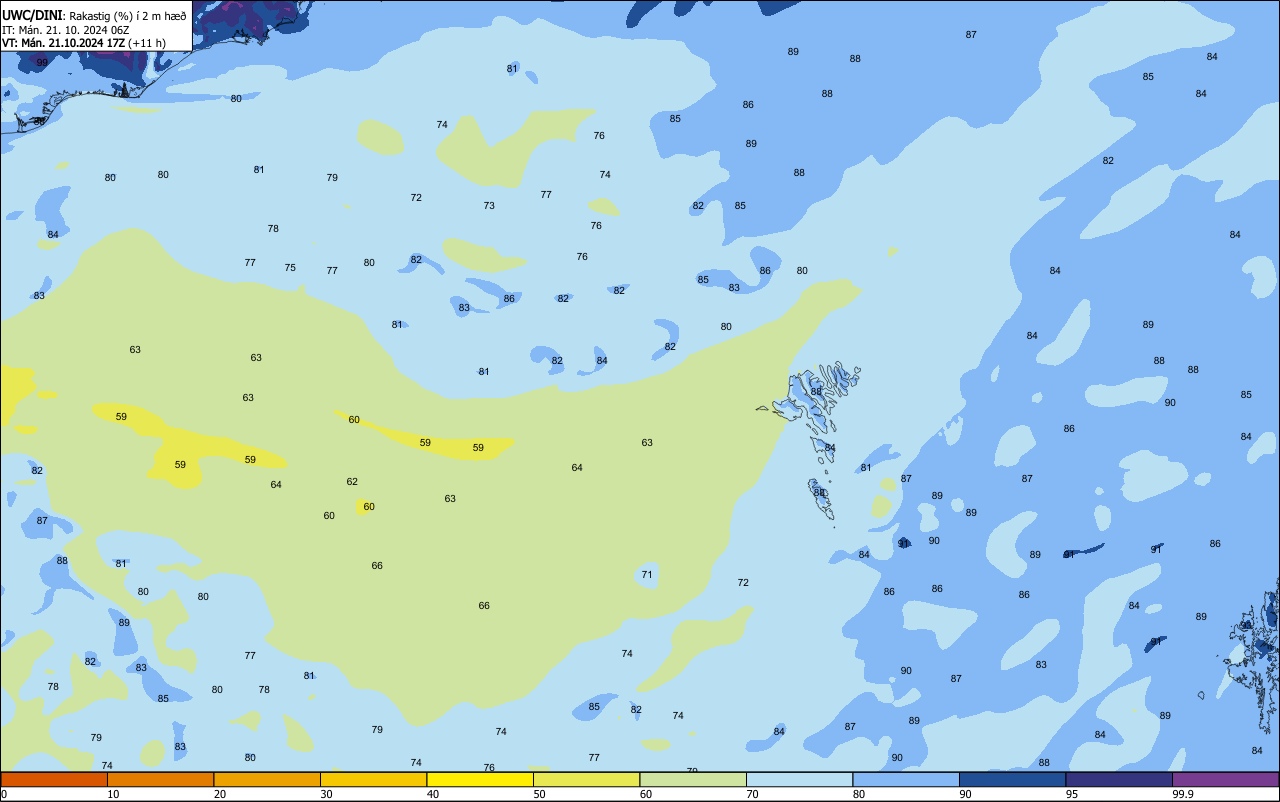Click the 90–95 dark blue legend swatch
Image resolution: width=1280 pixels, height=802 pixels.
click(x=1012, y=779)
